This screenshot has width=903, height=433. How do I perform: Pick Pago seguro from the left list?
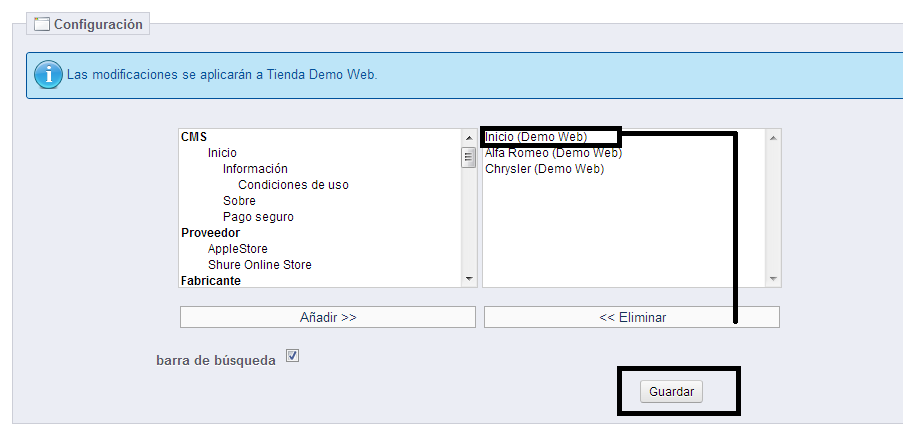(x=258, y=217)
